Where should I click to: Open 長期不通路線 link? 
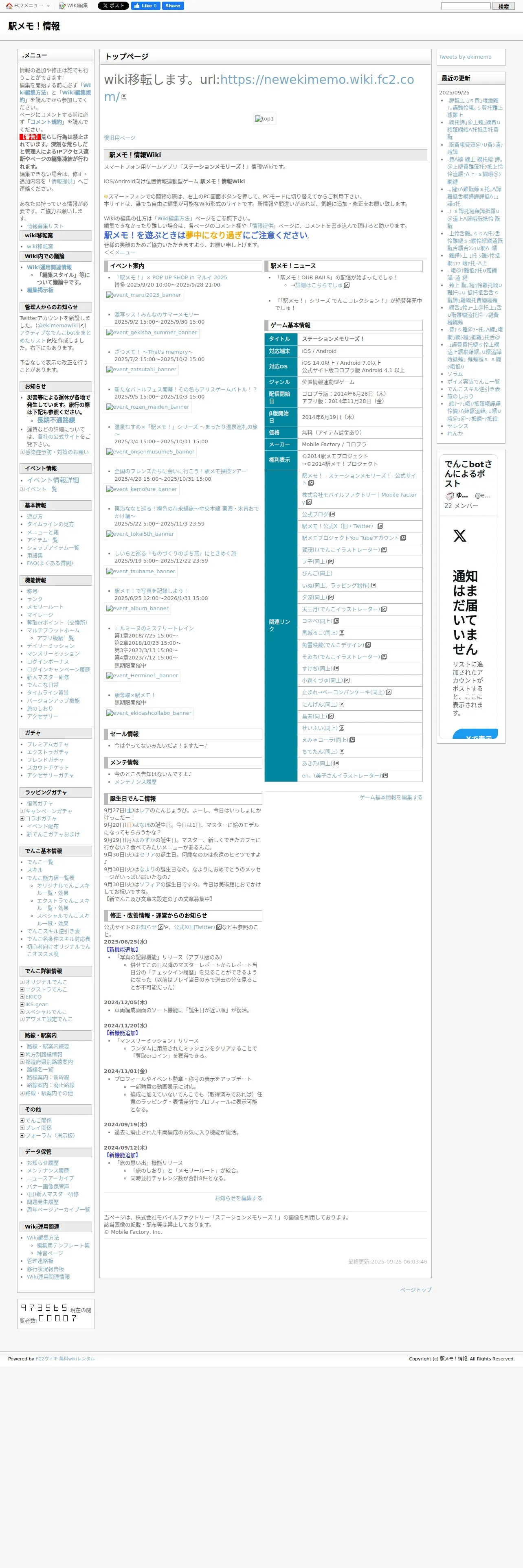56,420
